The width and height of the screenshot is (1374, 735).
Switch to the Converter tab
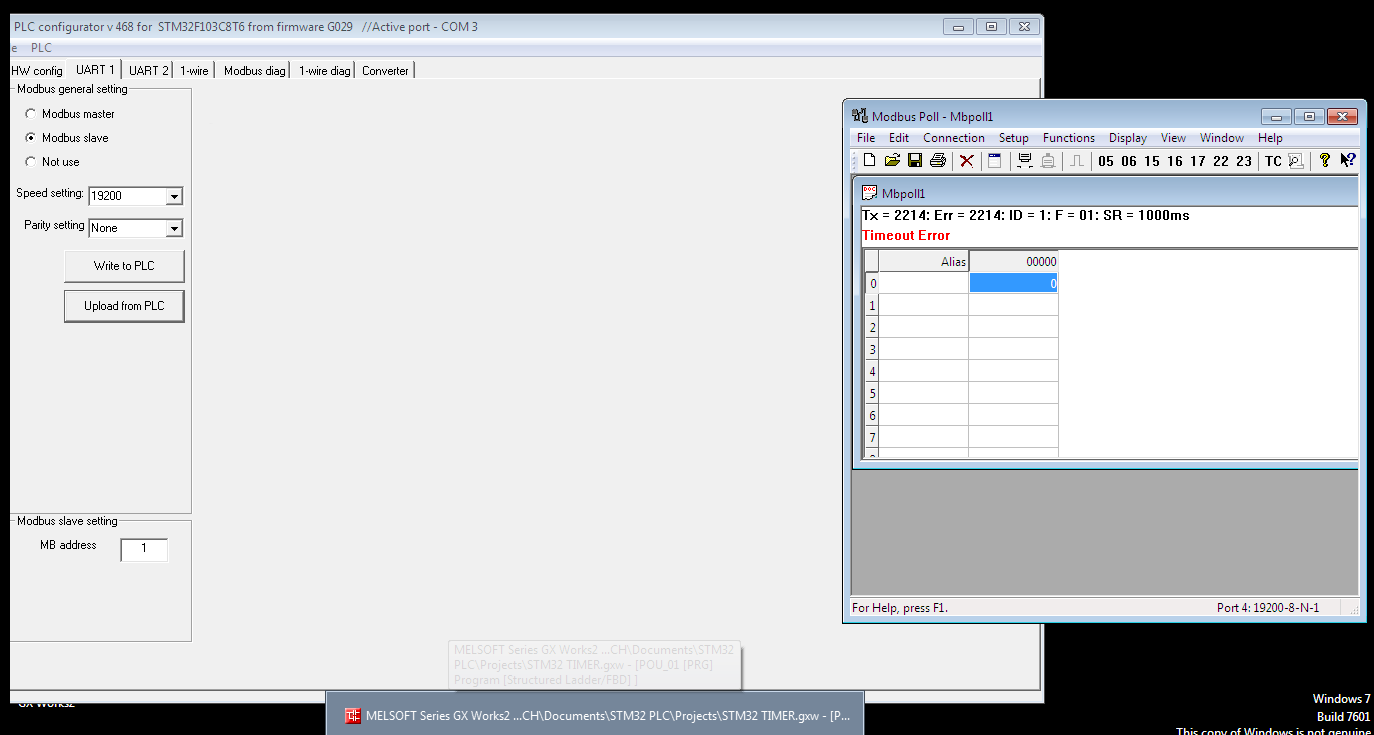[x=385, y=71]
